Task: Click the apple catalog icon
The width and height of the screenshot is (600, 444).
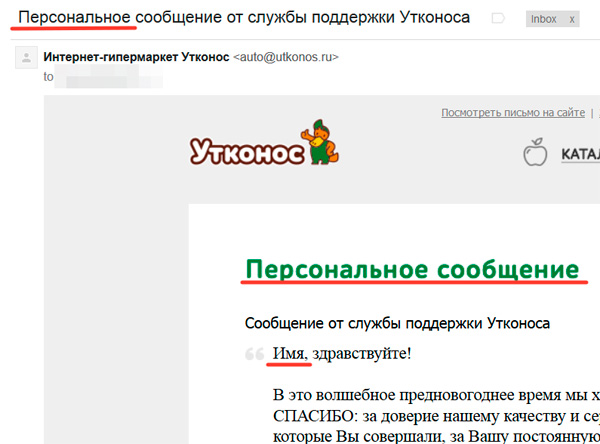Action: tap(535, 155)
